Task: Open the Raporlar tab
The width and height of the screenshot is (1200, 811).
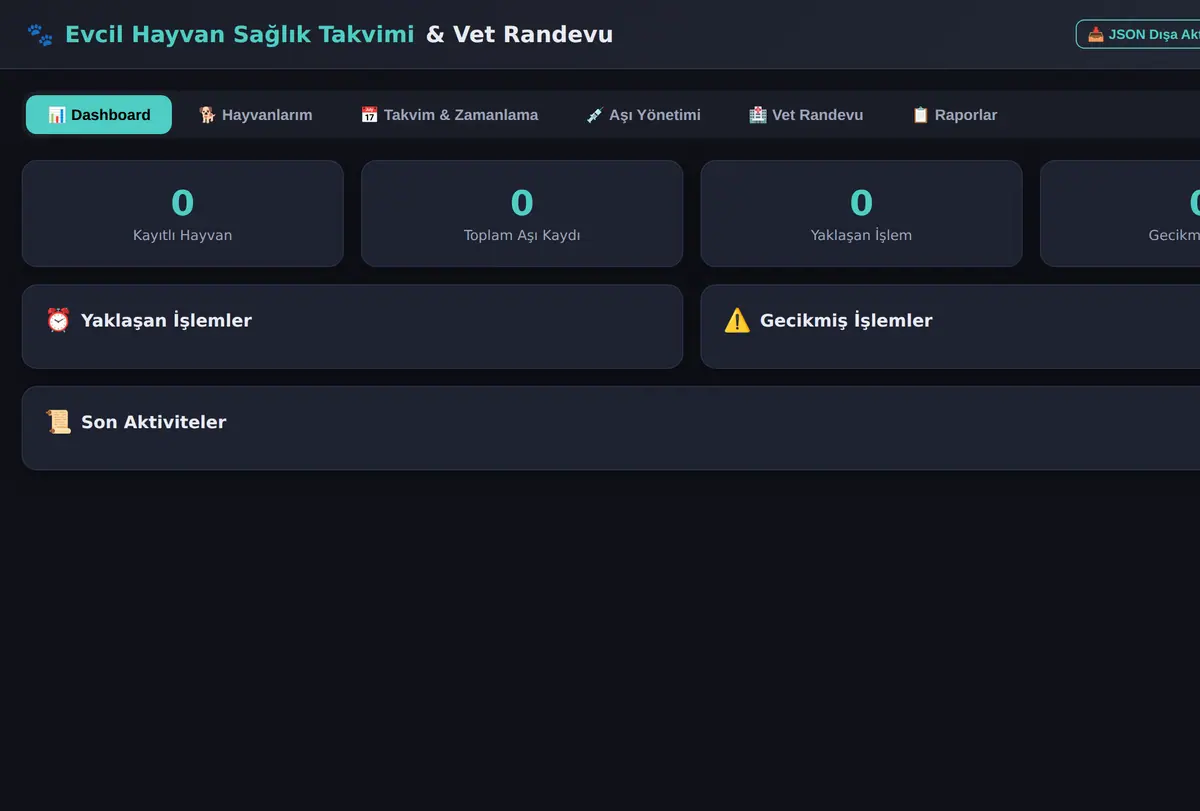Action: [954, 115]
